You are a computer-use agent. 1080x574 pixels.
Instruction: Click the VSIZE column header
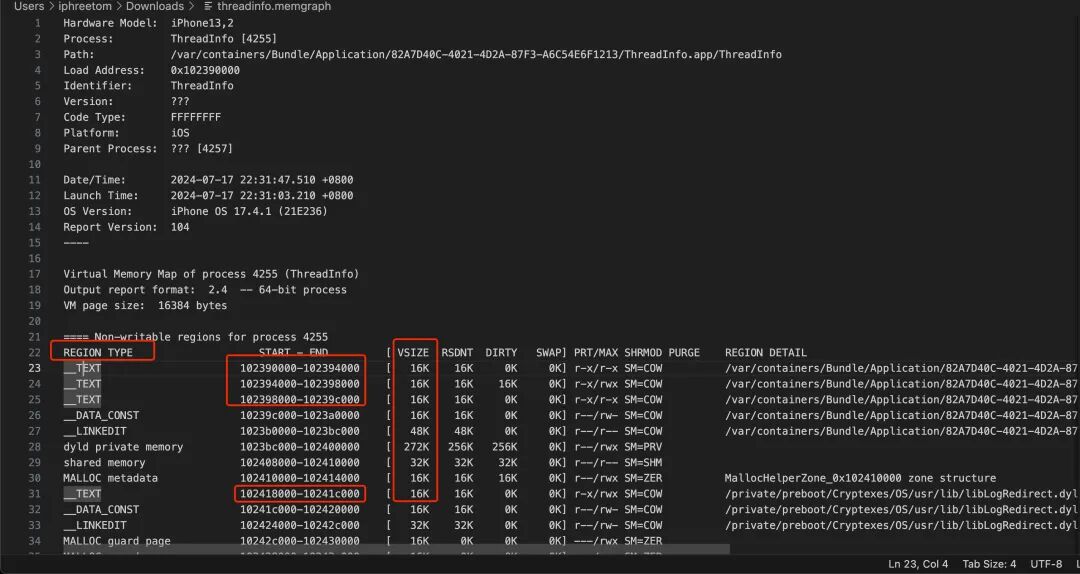click(x=413, y=353)
